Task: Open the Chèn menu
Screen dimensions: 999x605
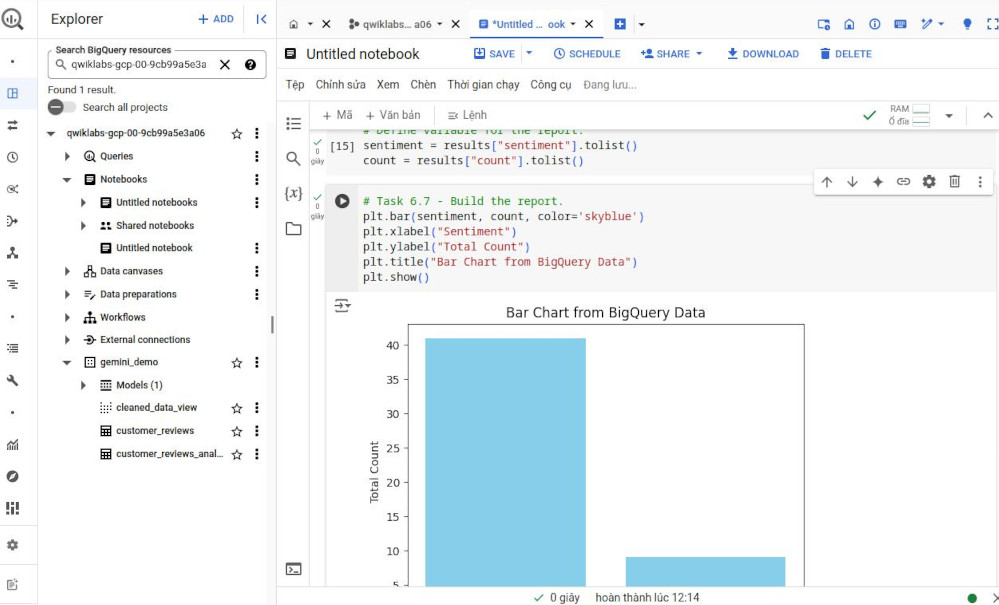Action: (423, 85)
